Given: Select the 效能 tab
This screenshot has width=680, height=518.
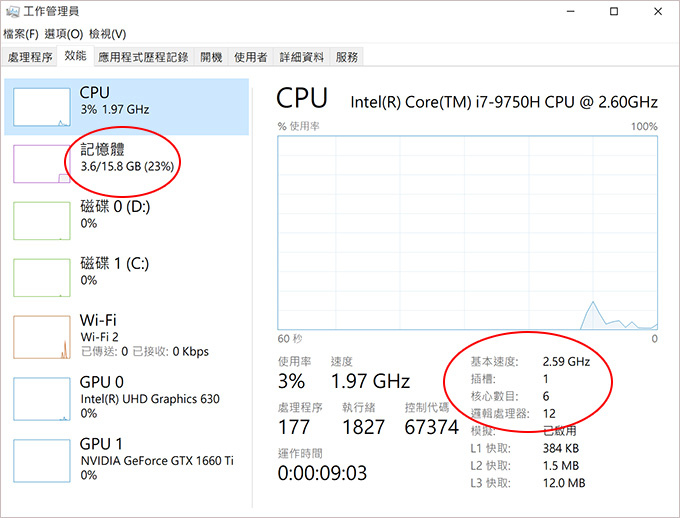Looking at the screenshot, I should (x=75, y=56).
